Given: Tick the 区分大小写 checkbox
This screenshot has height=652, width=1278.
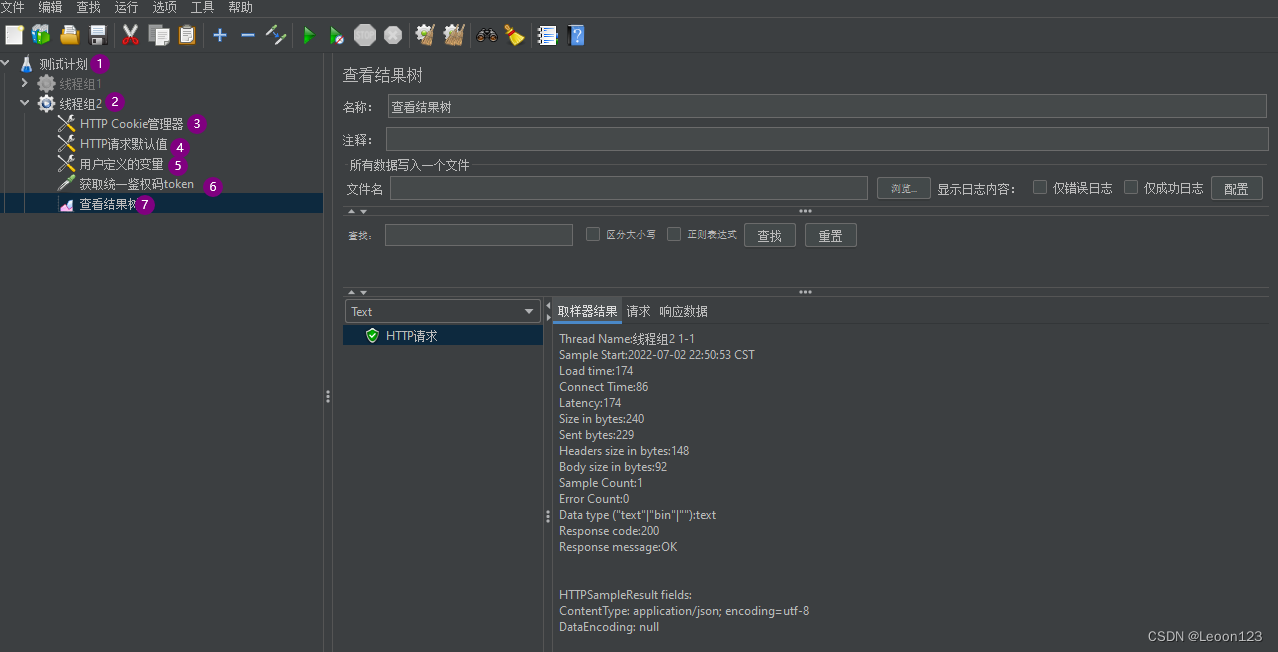Looking at the screenshot, I should pyautogui.click(x=593, y=234).
